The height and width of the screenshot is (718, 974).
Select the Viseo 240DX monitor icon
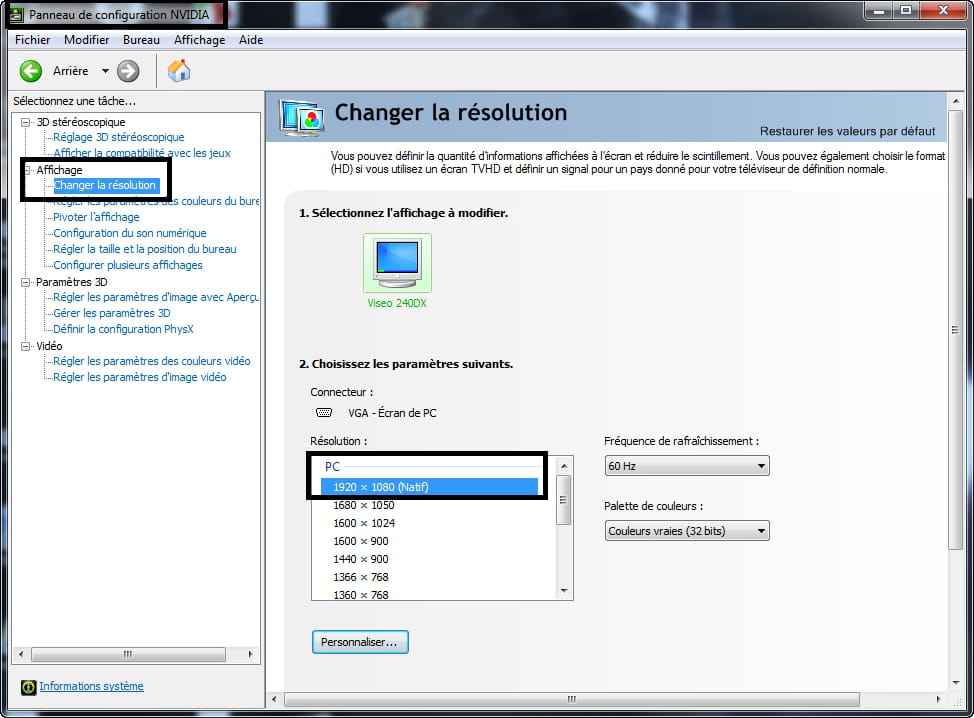398,263
